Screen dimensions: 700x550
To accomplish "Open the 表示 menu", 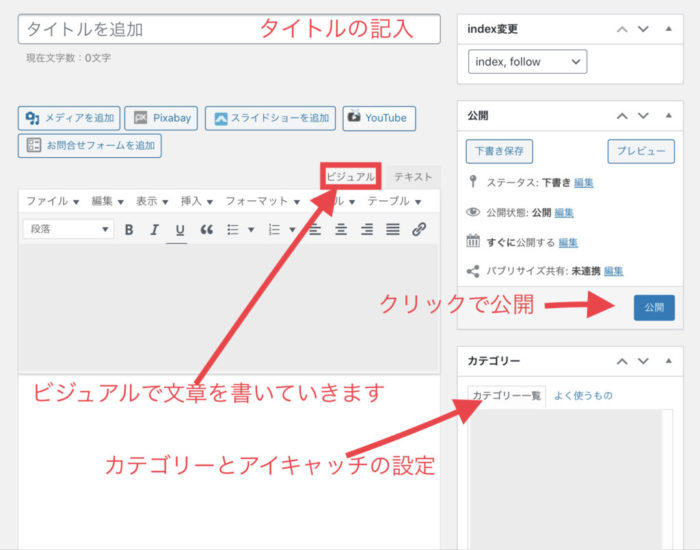I will click(152, 201).
